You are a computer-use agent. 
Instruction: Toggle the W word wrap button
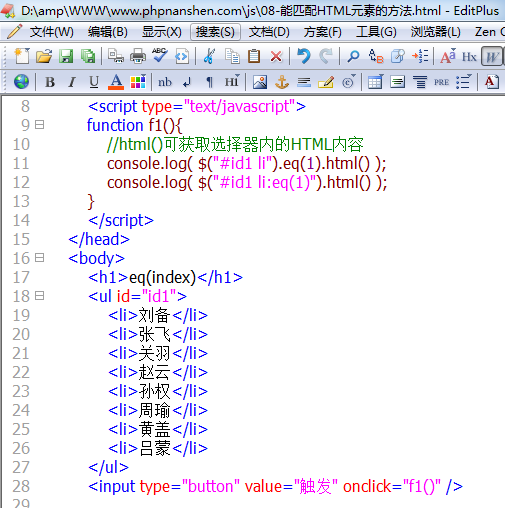[x=492, y=57]
